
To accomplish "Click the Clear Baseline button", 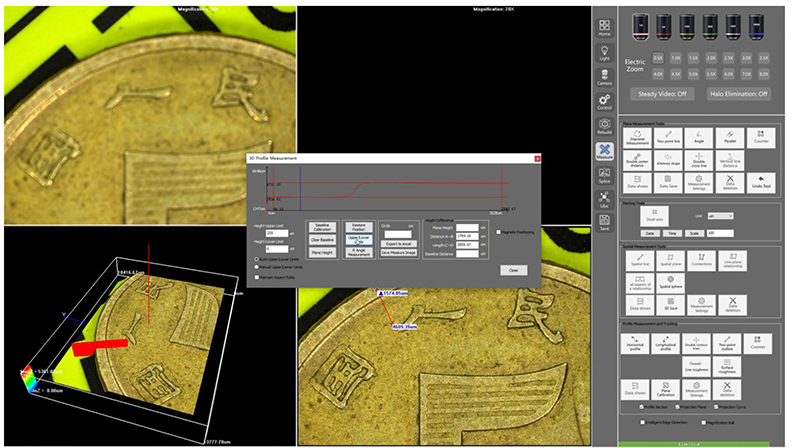I will [x=322, y=240].
